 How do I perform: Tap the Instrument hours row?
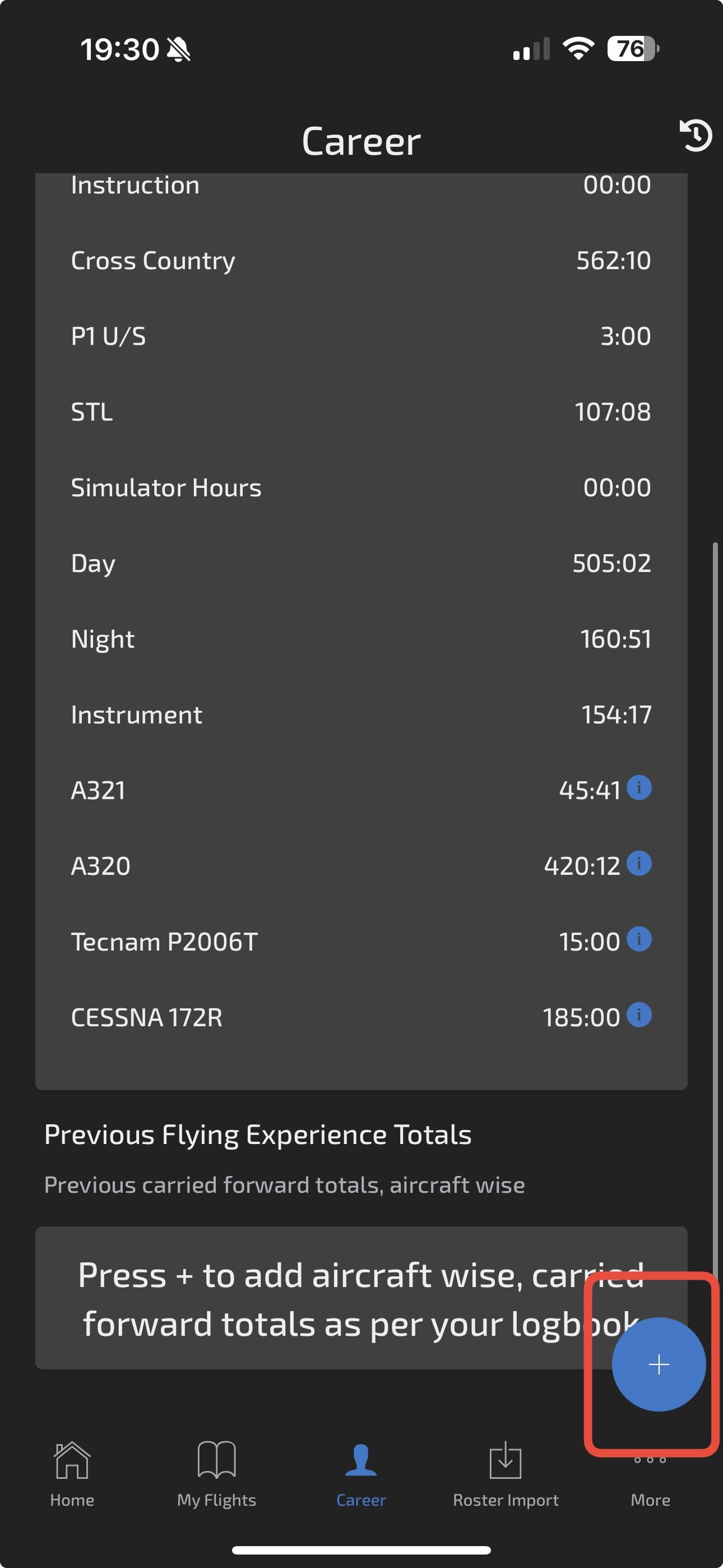coord(361,714)
